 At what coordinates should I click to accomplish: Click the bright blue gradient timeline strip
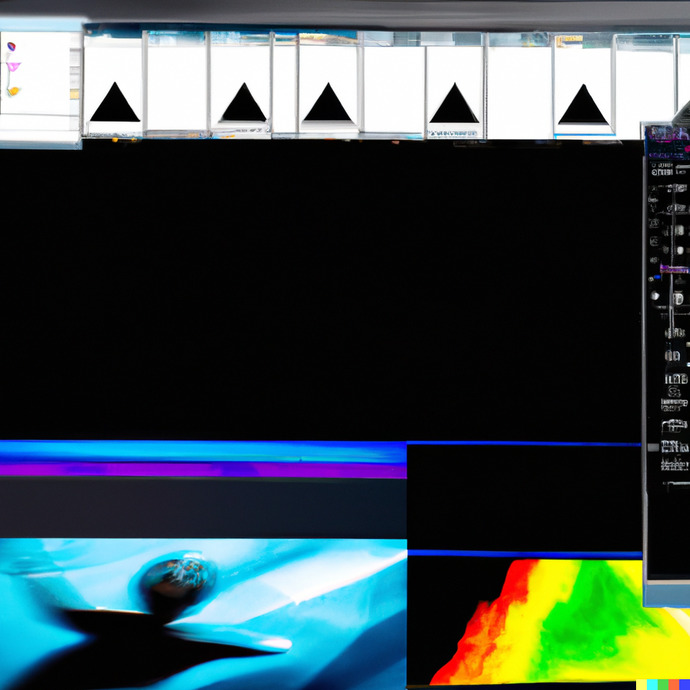tap(203, 452)
